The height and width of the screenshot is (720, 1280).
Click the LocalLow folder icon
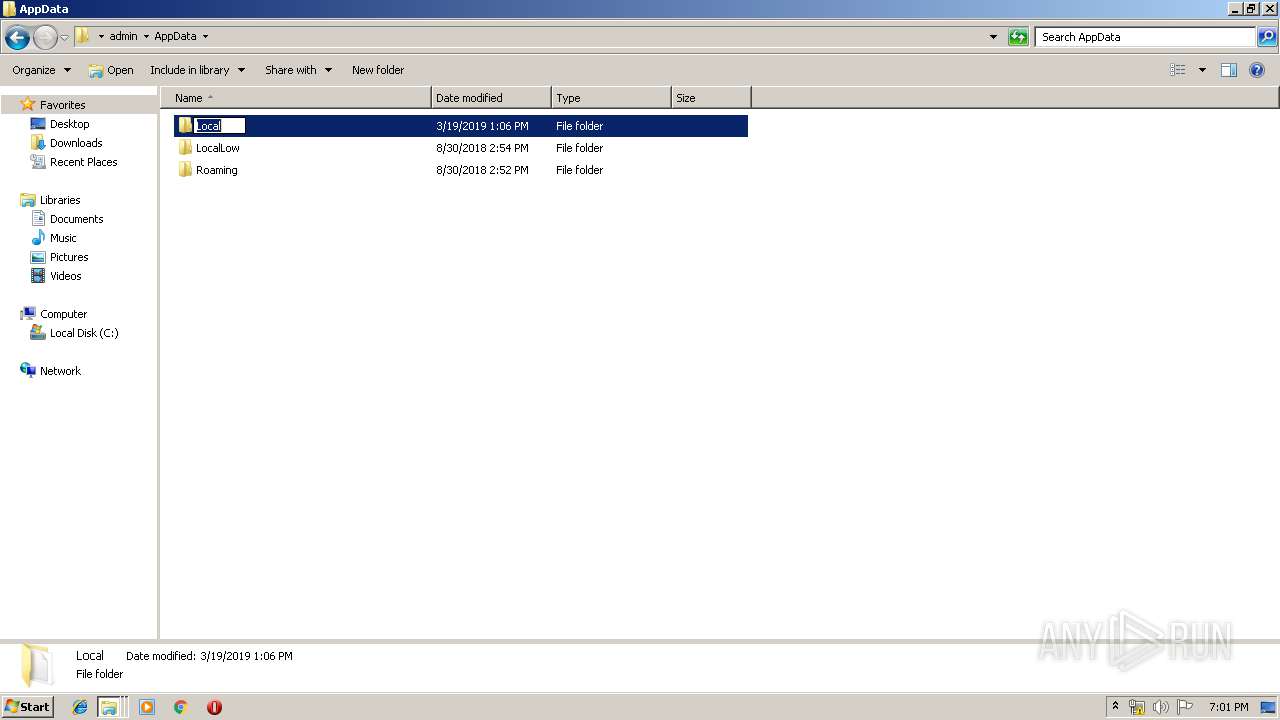point(185,148)
